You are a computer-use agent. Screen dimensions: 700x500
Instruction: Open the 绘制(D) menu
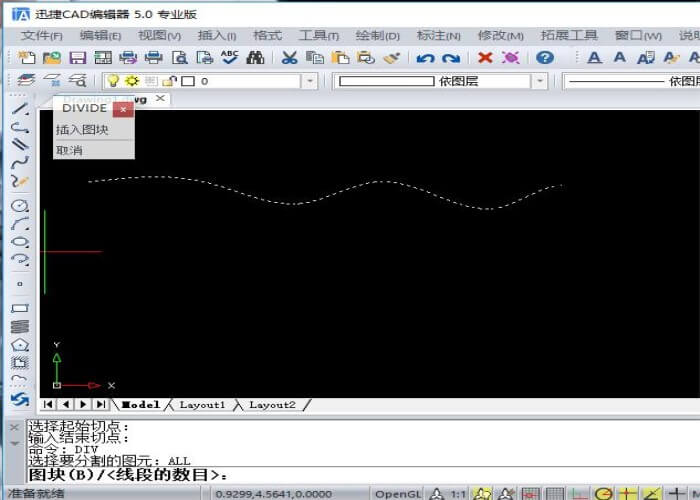pyautogui.click(x=377, y=35)
